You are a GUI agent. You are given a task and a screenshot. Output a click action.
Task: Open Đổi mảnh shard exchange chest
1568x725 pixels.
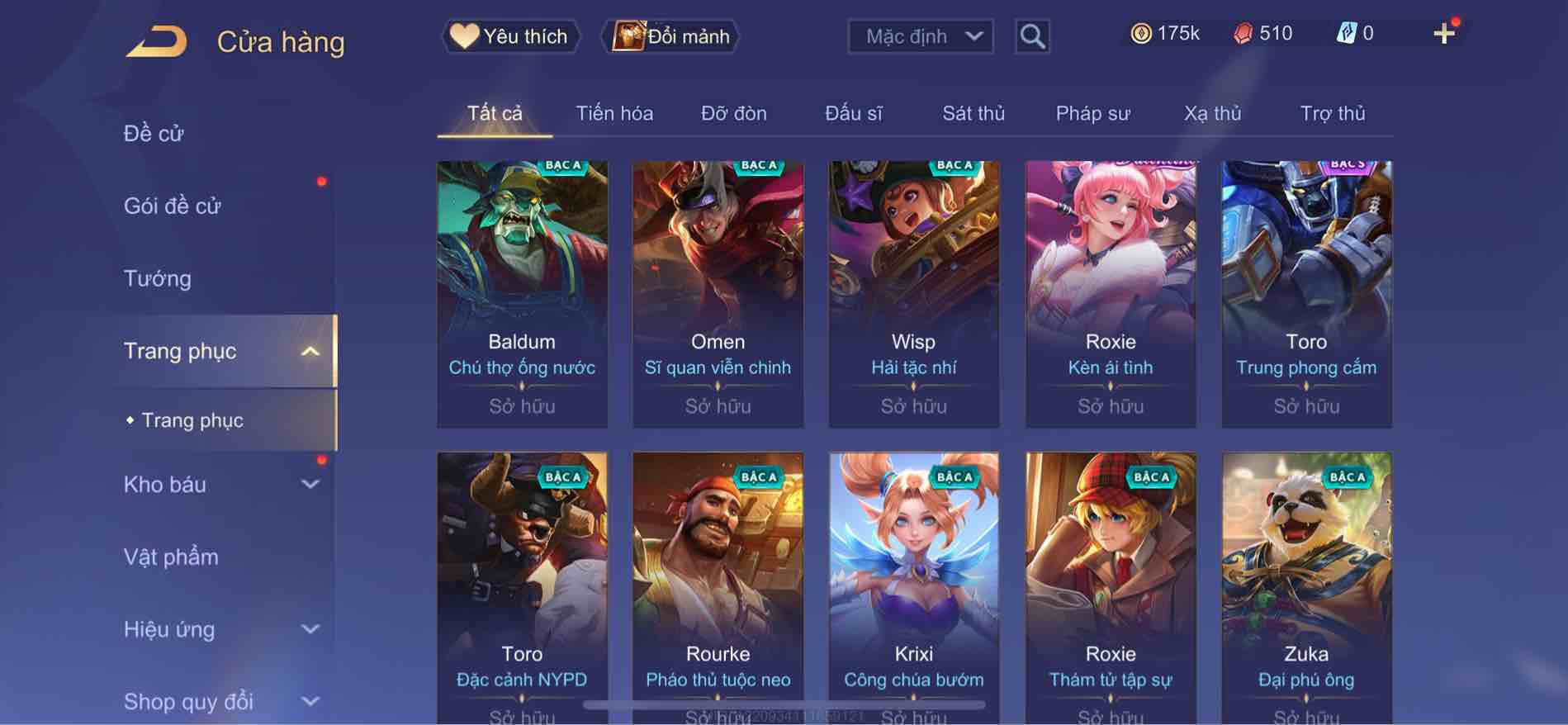pyautogui.click(x=670, y=36)
